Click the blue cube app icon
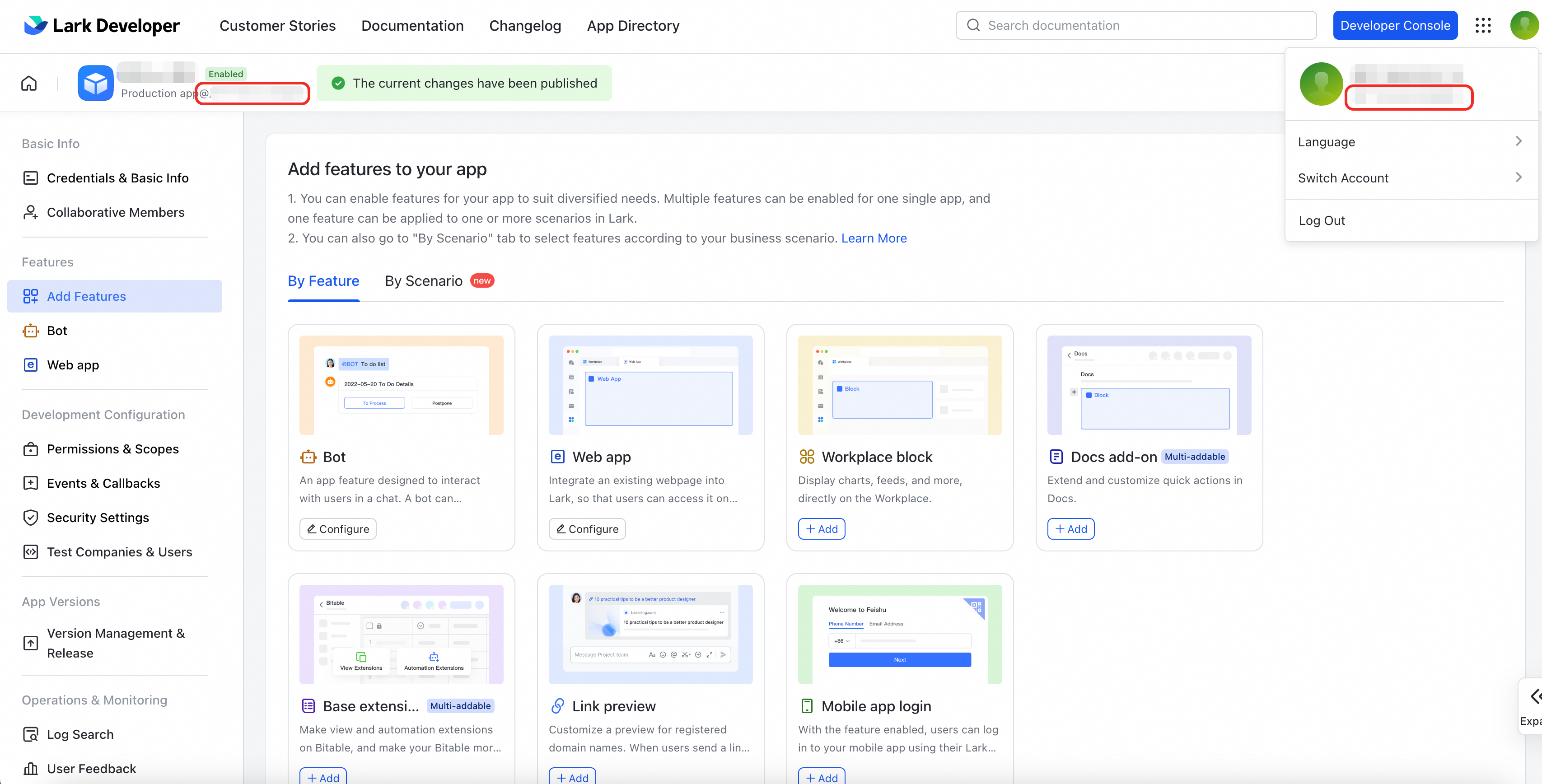The height and width of the screenshot is (784, 1542). (x=95, y=83)
